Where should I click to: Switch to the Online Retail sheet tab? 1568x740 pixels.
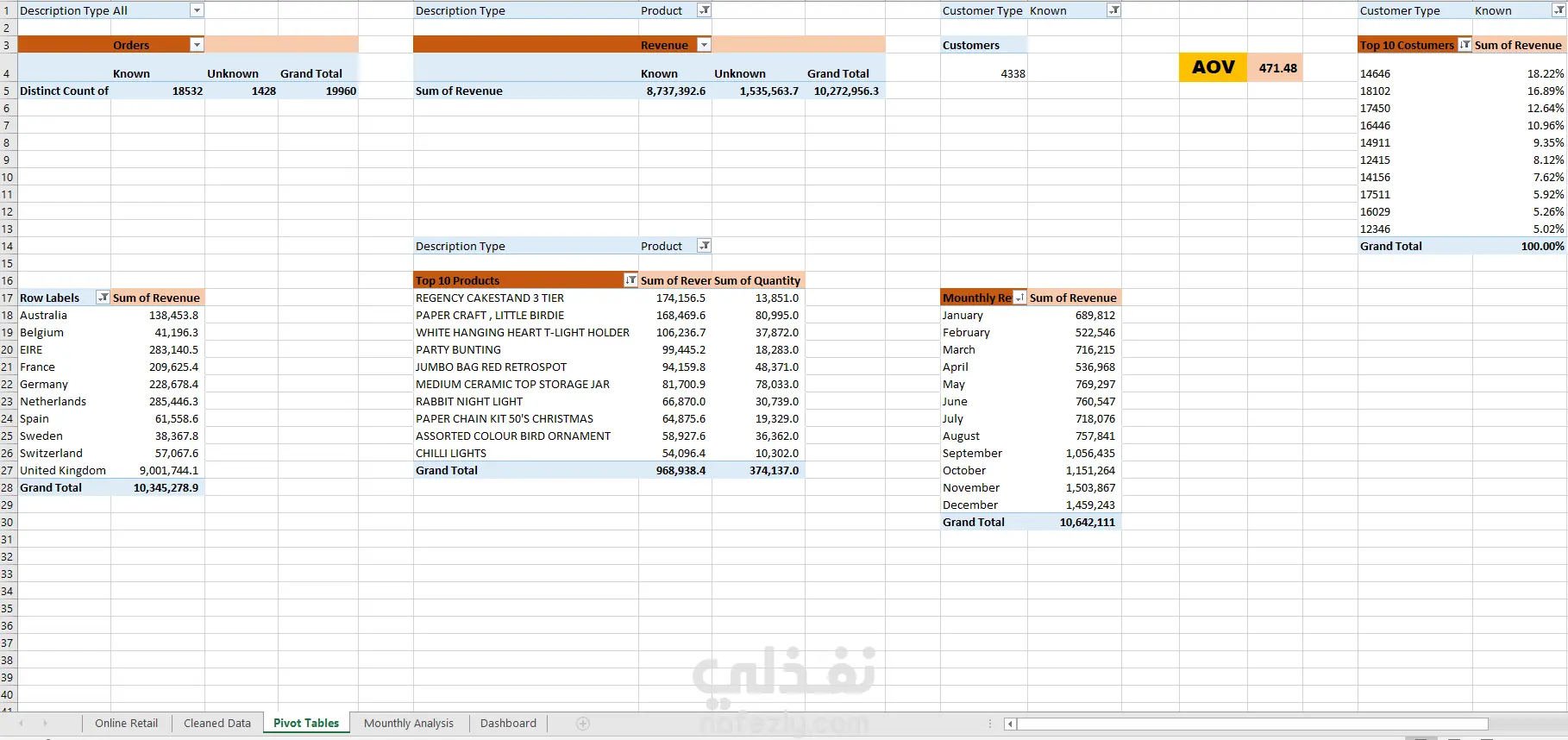(x=127, y=724)
